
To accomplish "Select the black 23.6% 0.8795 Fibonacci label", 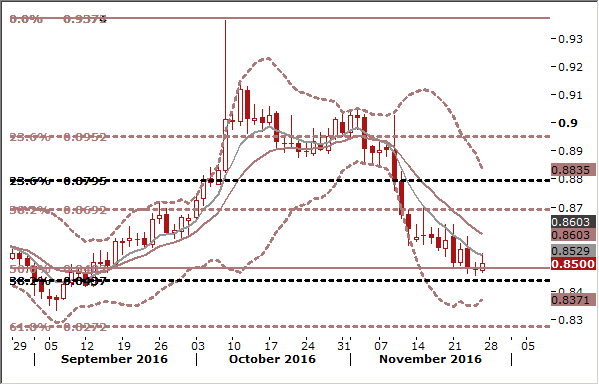I will [58, 181].
